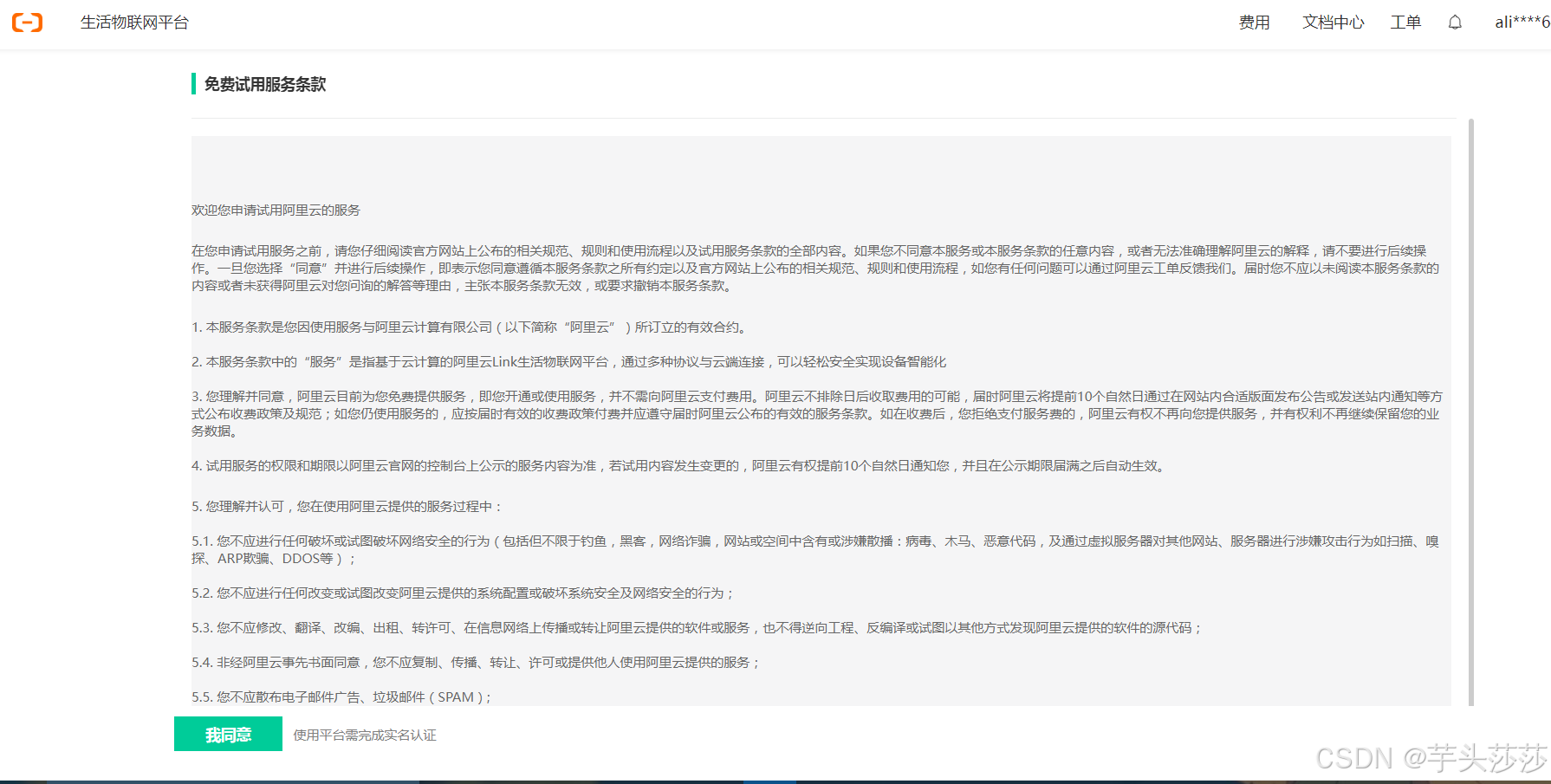Click account name to show account options
Image resolution: width=1551 pixels, height=784 pixels.
tap(1520, 23)
